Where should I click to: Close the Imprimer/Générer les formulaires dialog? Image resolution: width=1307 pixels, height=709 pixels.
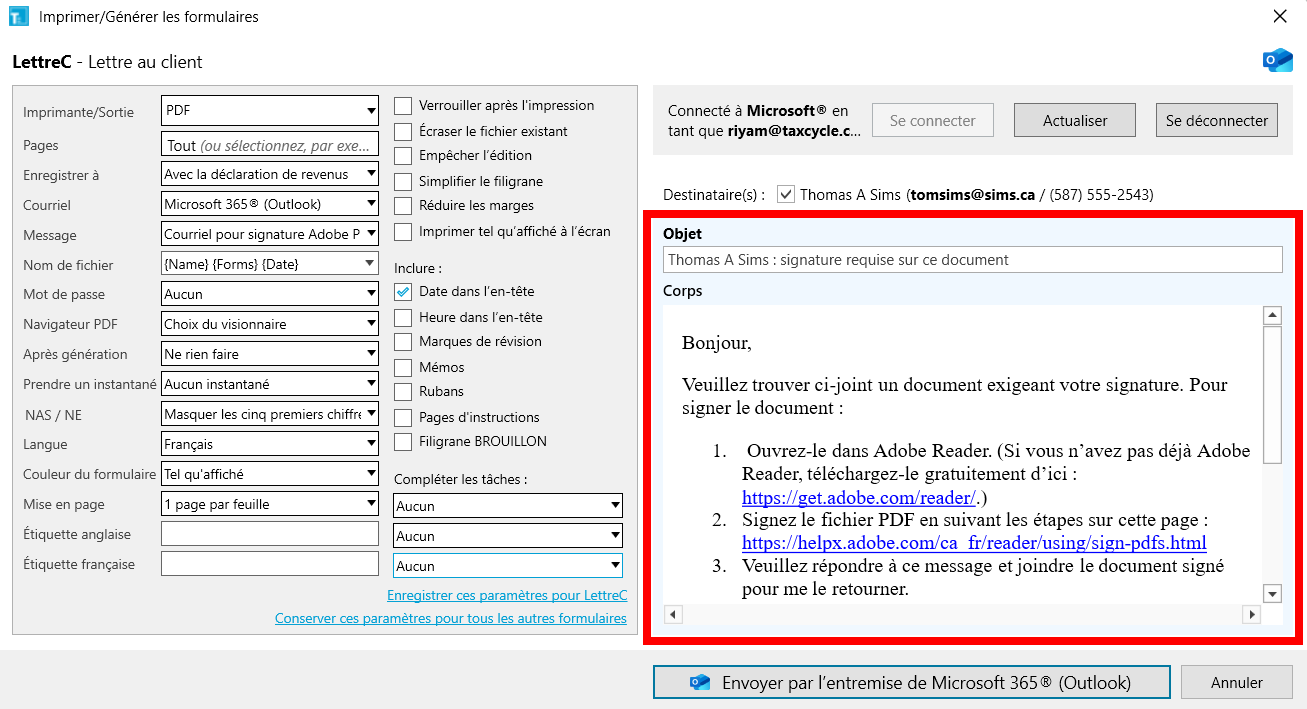pos(1279,16)
